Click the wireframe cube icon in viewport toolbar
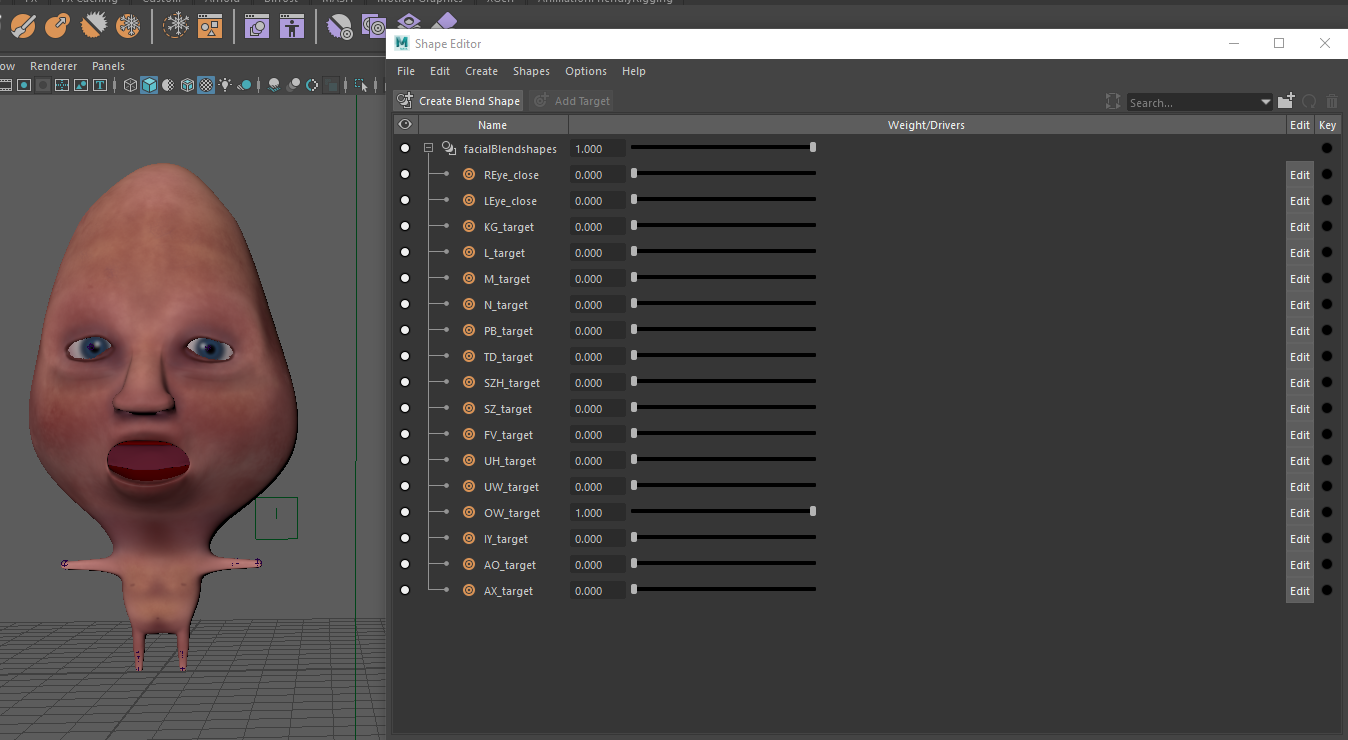The width and height of the screenshot is (1348, 740). pyautogui.click(x=130, y=85)
